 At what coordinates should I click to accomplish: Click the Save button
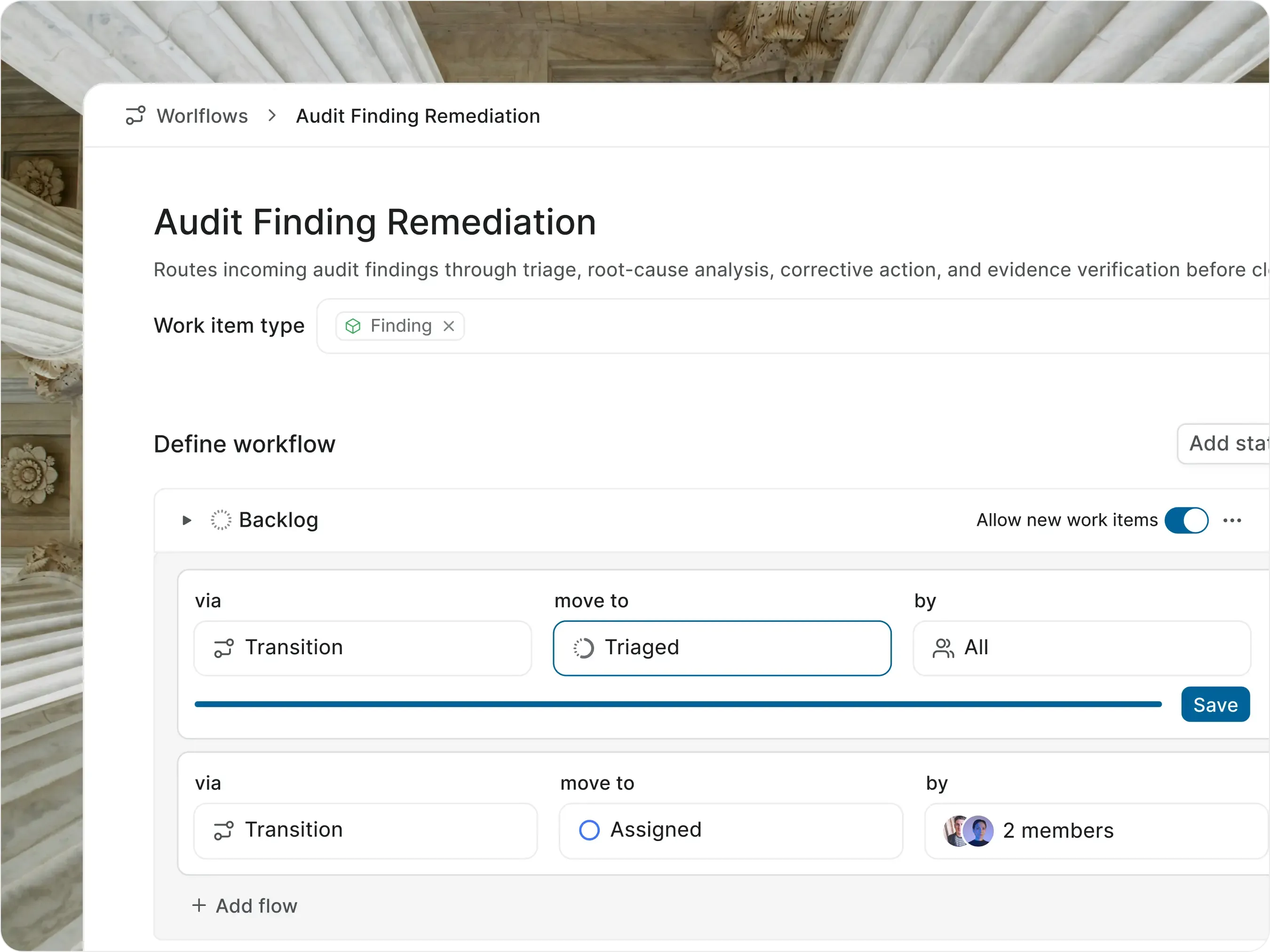(x=1215, y=704)
